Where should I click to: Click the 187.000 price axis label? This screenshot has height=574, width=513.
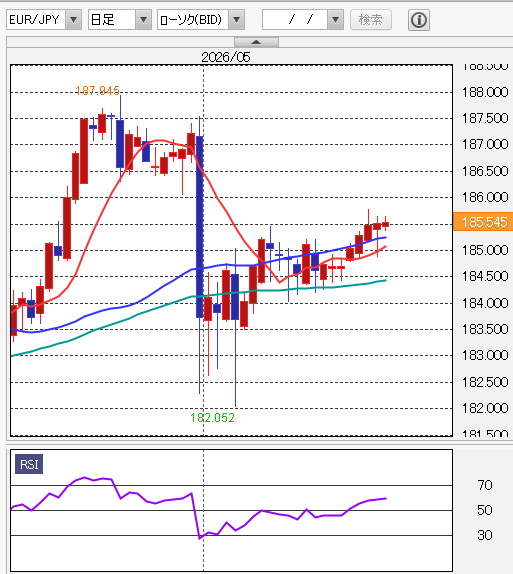point(485,144)
